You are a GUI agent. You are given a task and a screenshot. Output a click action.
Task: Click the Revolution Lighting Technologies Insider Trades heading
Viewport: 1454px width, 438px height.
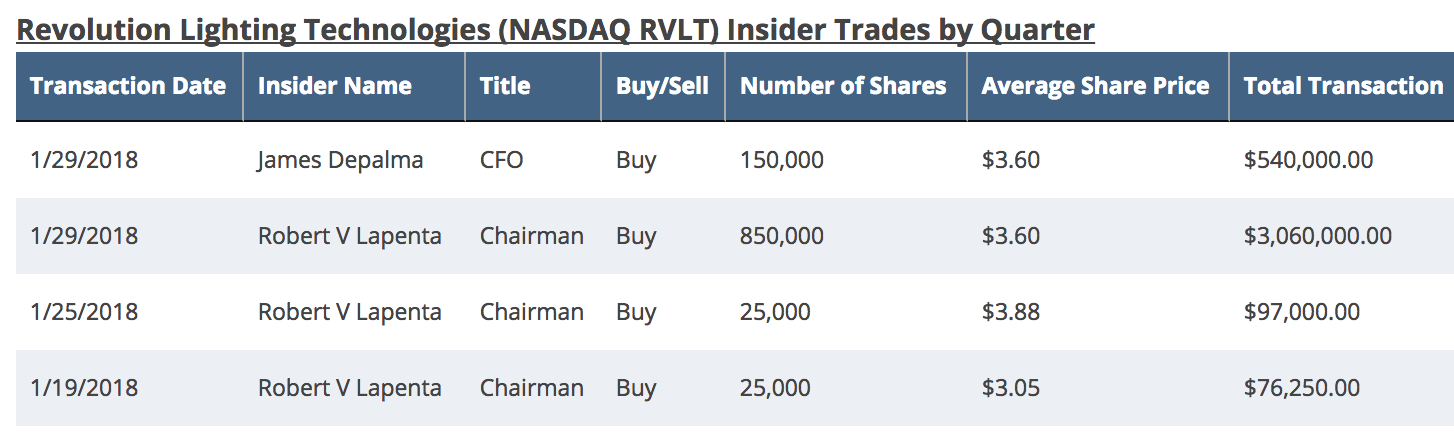point(555,30)
